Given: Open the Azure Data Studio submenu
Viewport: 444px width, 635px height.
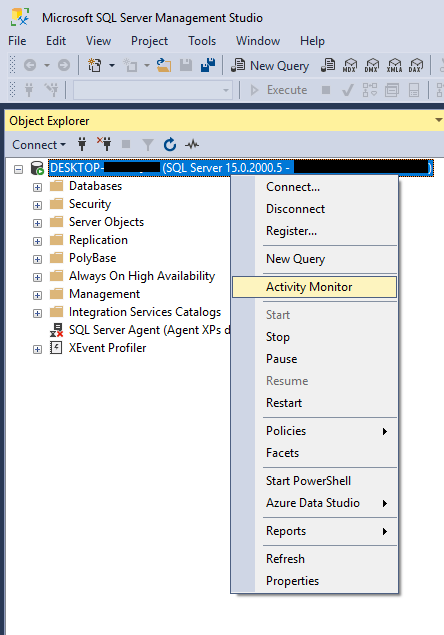Looking at the screenshot, I should pos(314,503).
